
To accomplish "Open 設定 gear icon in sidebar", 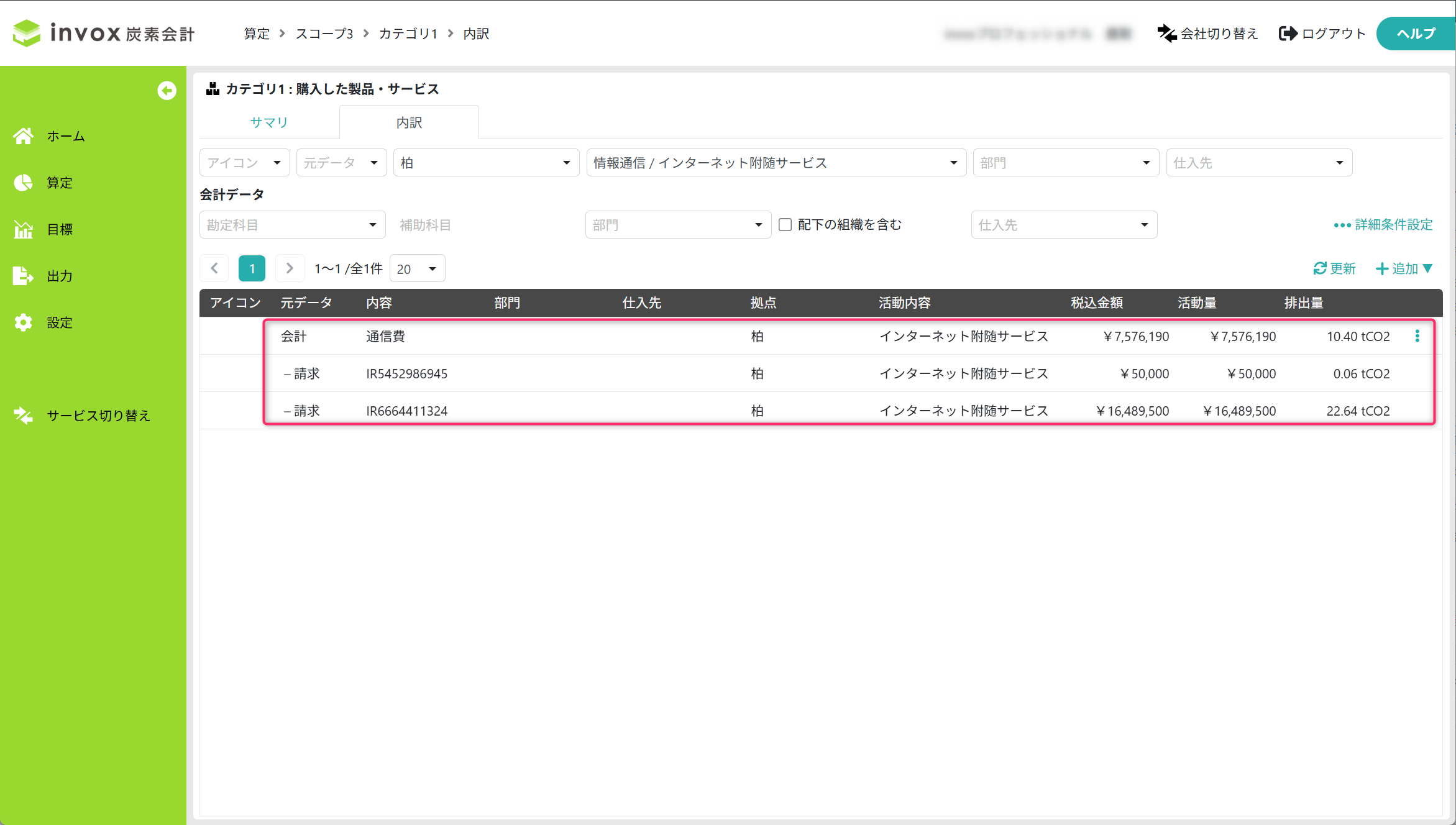I will click(24, 322).
